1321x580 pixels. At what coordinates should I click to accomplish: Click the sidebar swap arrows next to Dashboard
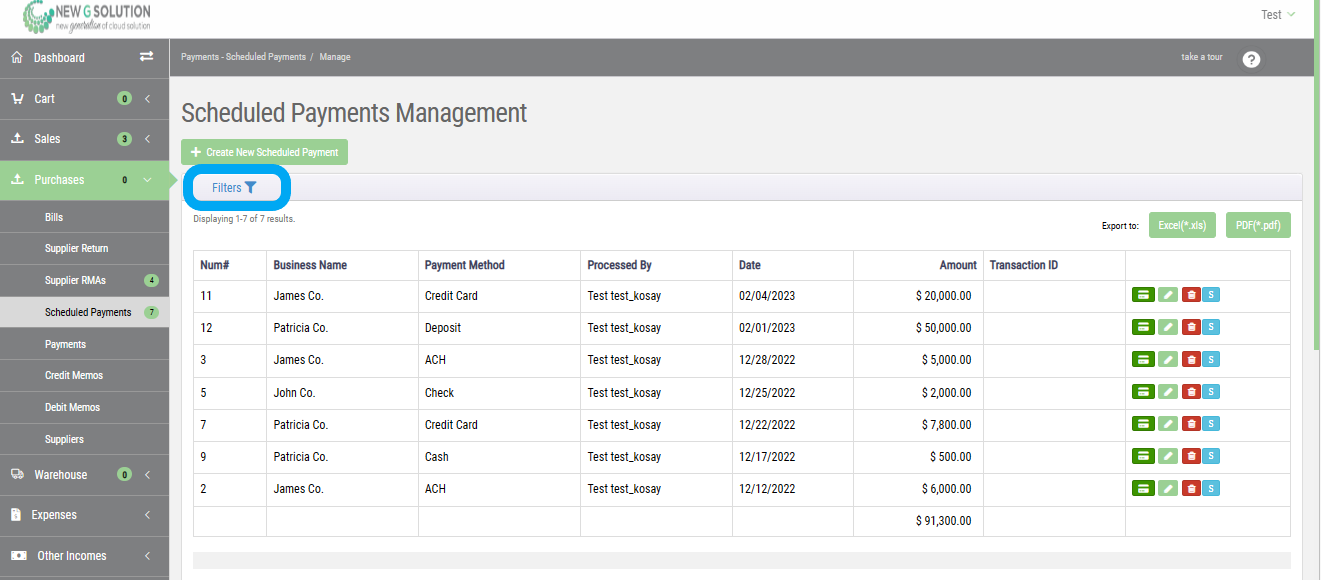click(147, 57)
